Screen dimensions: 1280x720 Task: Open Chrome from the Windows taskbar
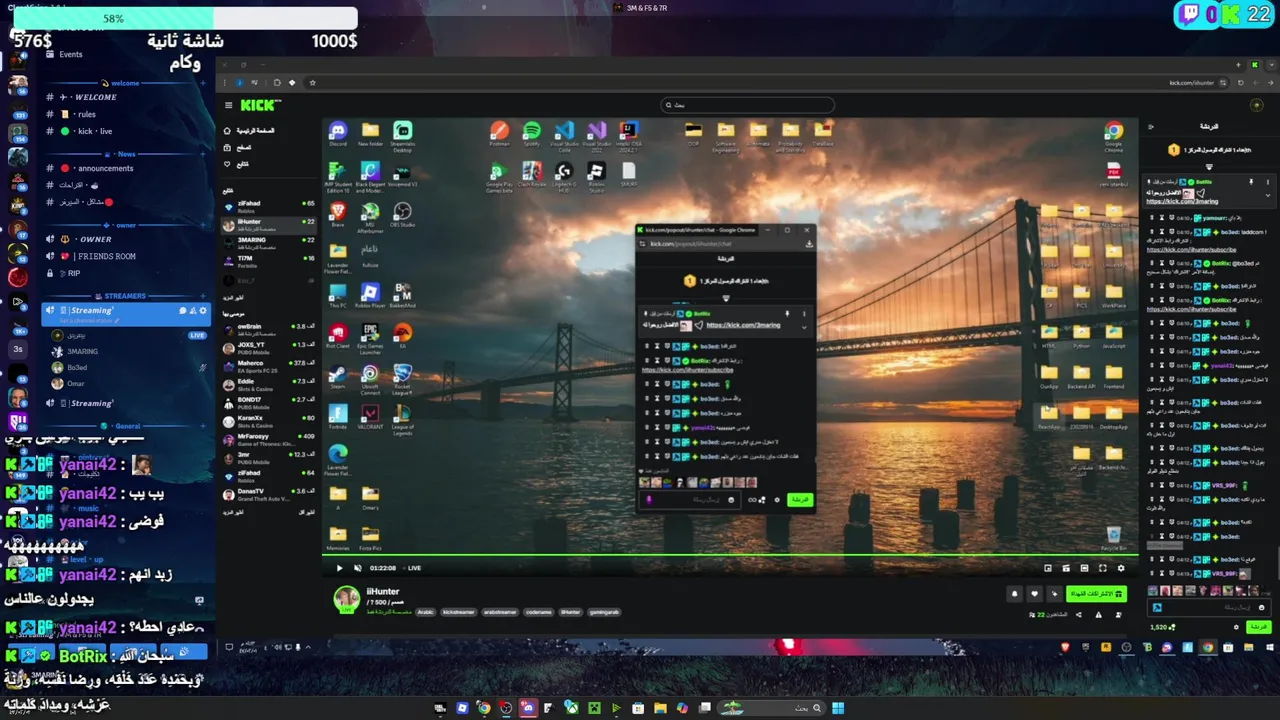click(483, 708)
